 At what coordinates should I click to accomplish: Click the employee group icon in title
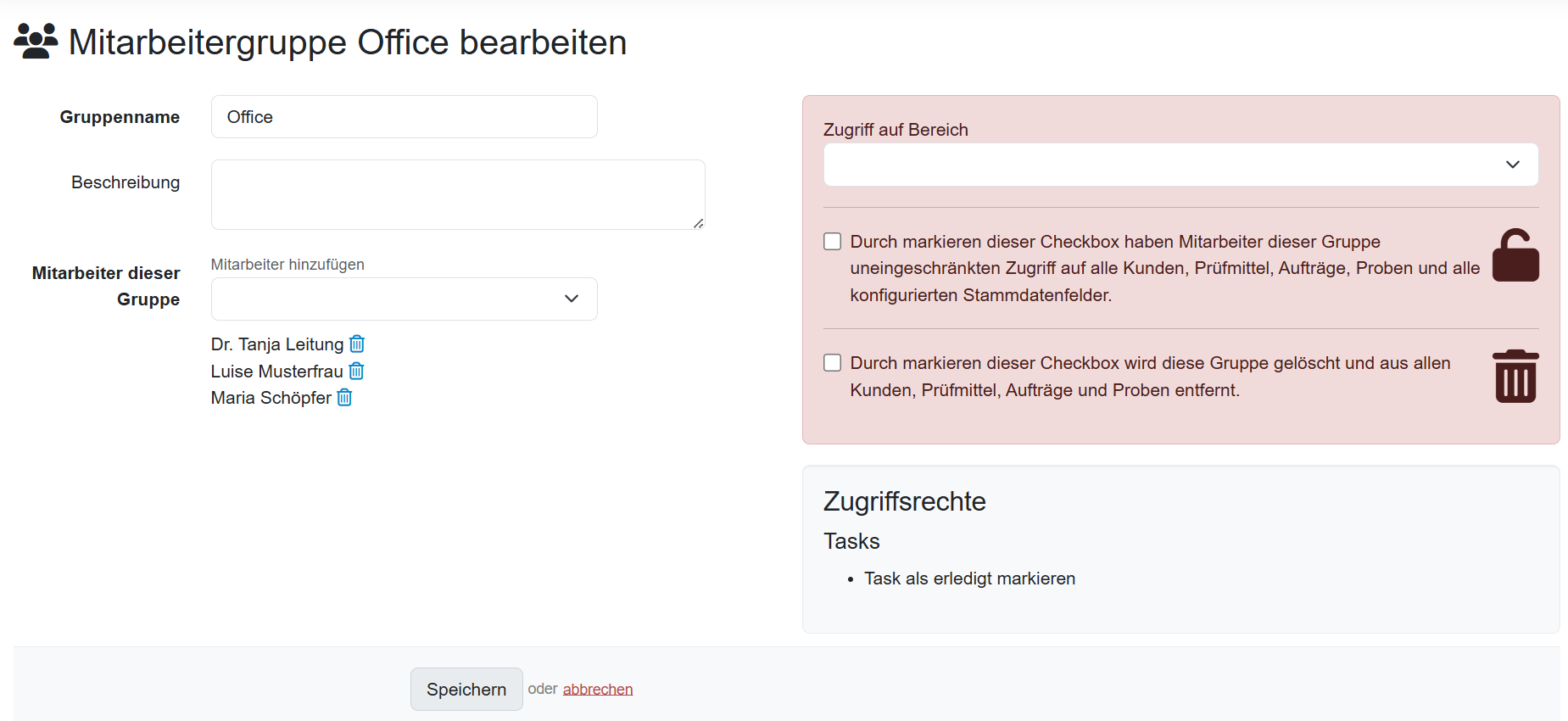point(36,42)
